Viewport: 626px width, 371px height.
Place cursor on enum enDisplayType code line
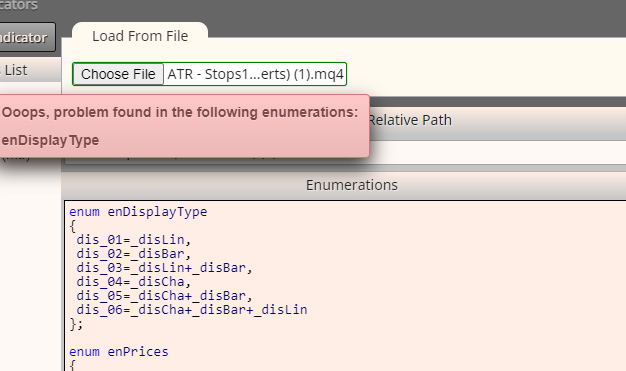pos(138,212)
